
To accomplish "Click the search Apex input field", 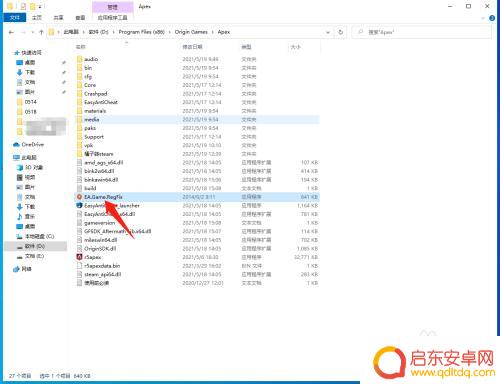I will [x=421, y=32].
